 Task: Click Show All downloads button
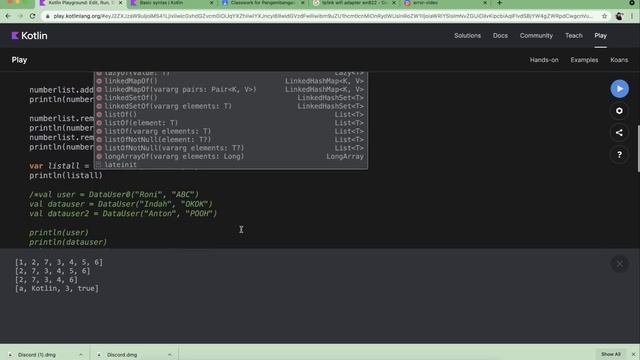(611, 354)
